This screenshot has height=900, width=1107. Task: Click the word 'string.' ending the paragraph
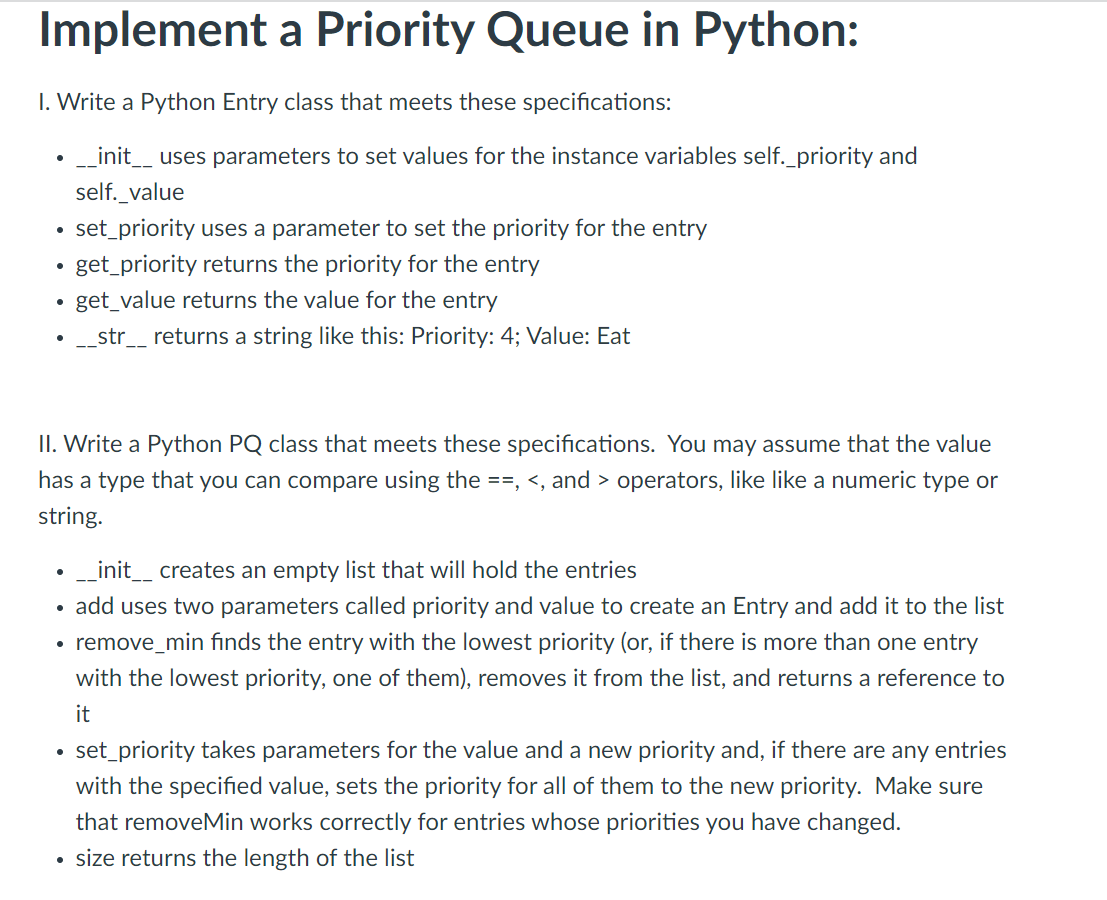click(71, 517)
